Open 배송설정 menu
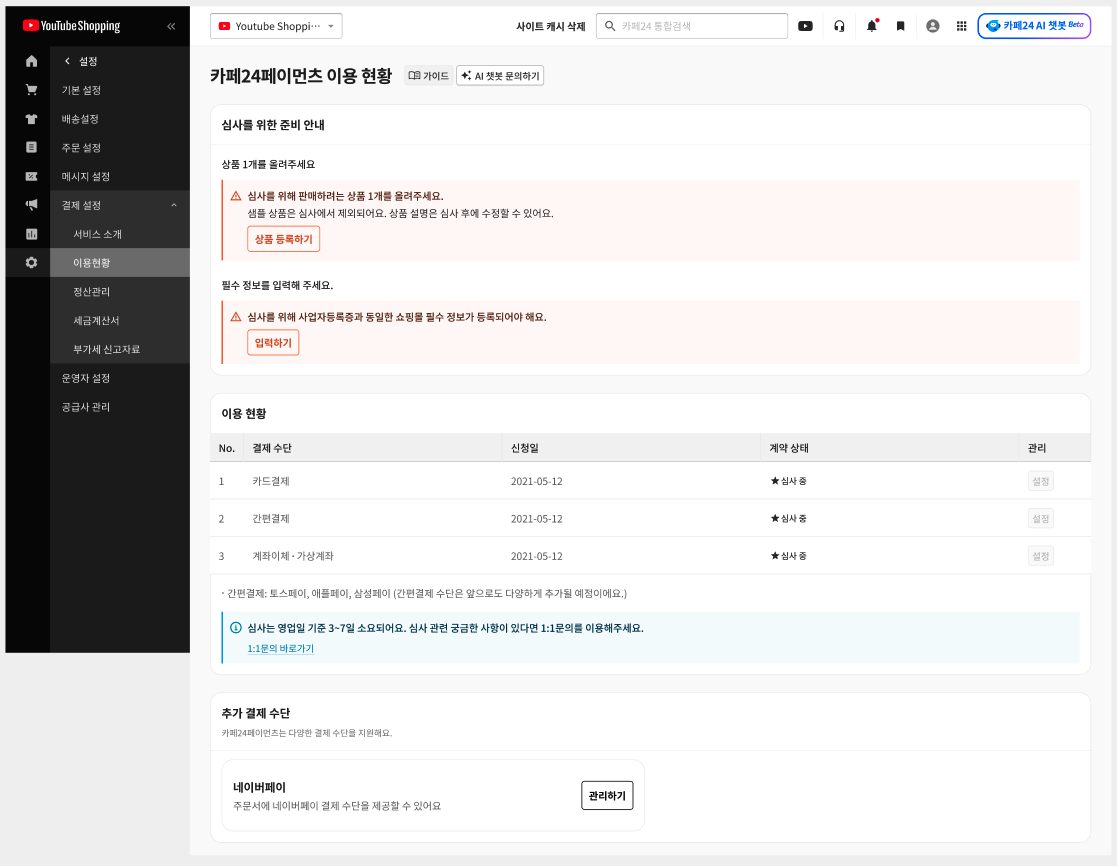The width and height of the screenshot is (1117, 866). point(80,119)
